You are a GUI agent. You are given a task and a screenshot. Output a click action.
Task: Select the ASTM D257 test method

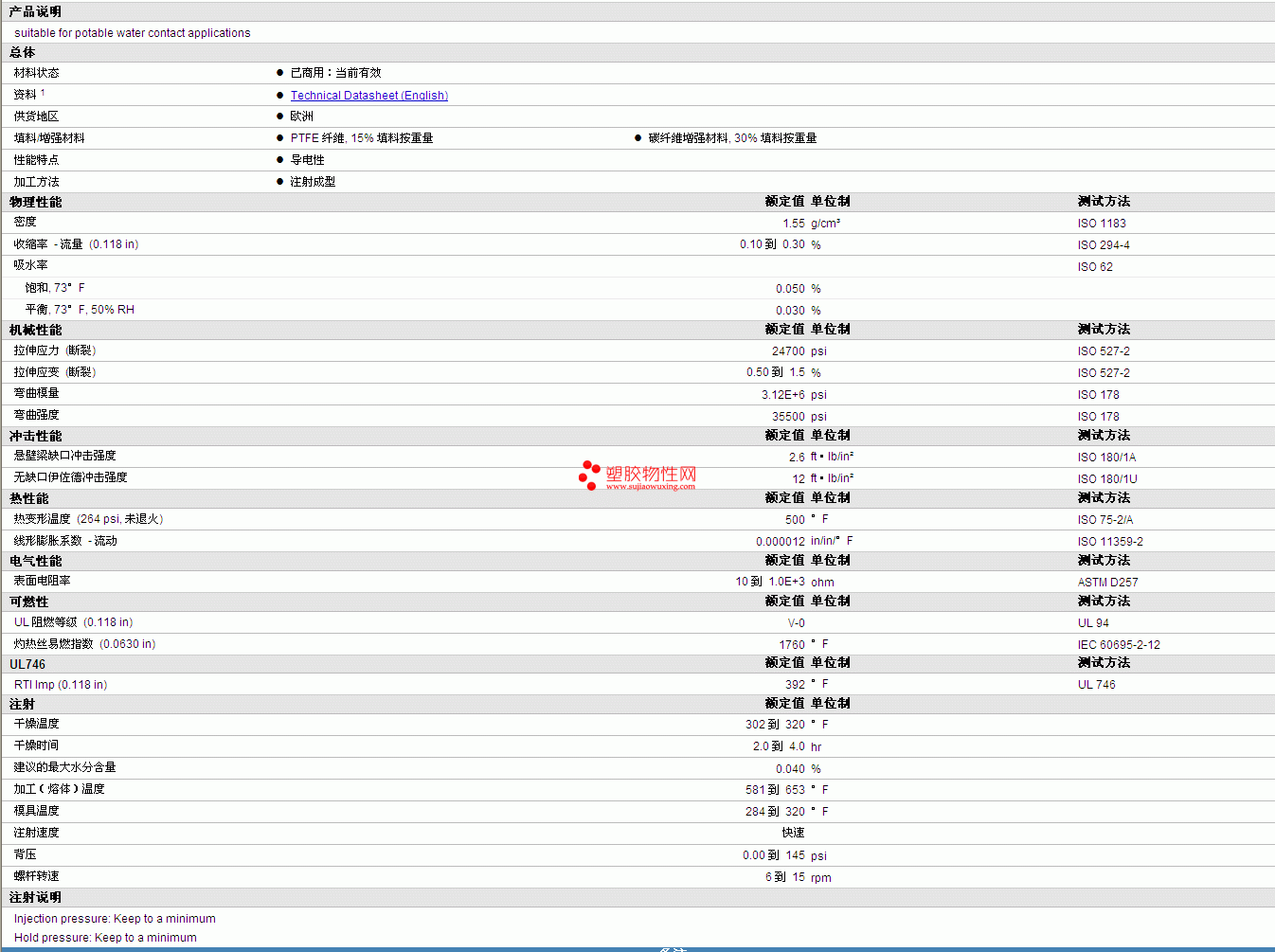tap(1108, 583)
